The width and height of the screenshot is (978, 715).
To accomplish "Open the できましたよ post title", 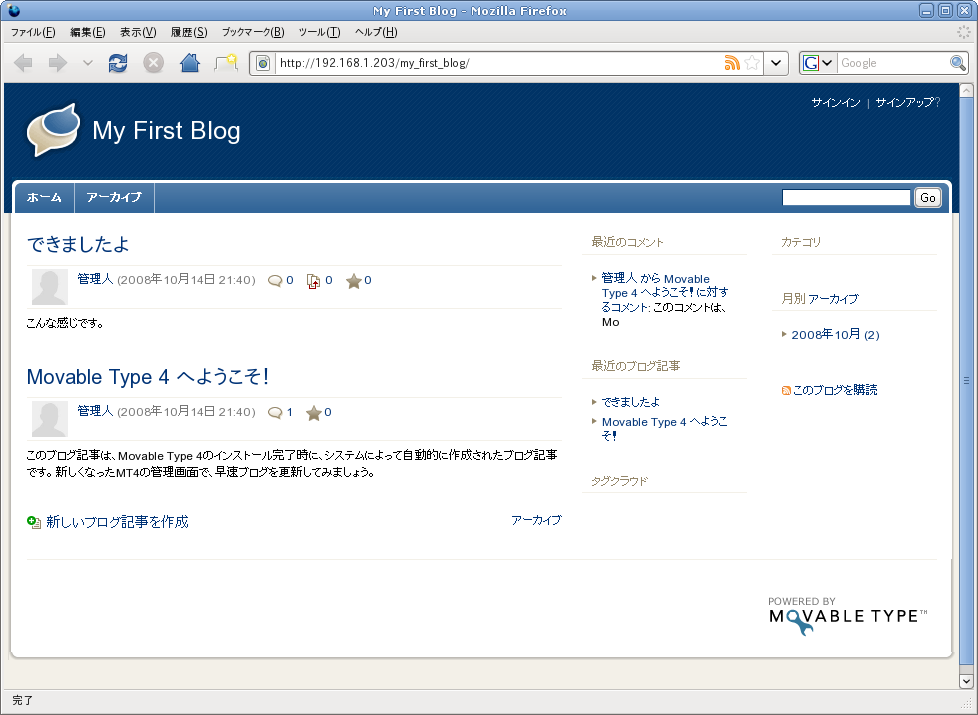I will coord(78,244).
